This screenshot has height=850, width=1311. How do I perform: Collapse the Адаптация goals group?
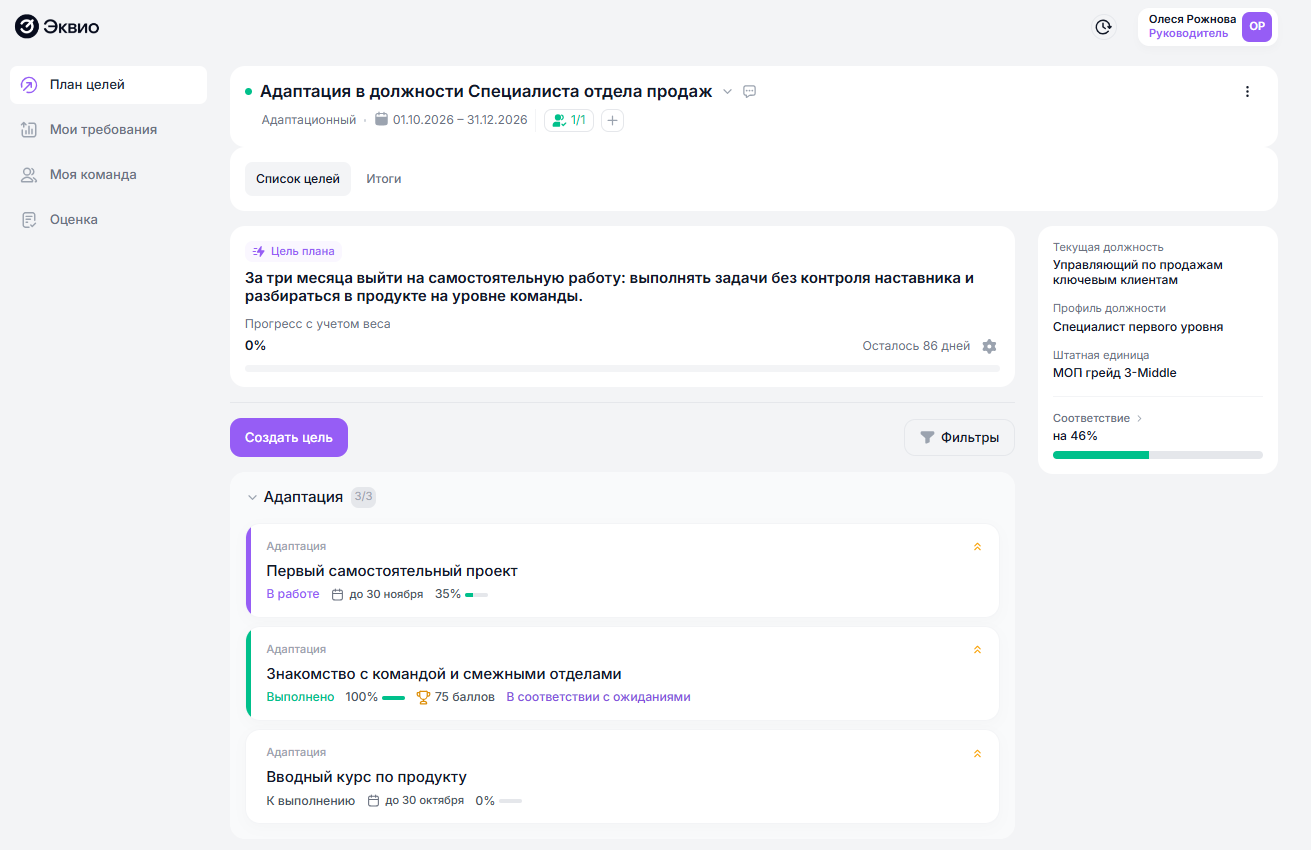pos(252,497)
